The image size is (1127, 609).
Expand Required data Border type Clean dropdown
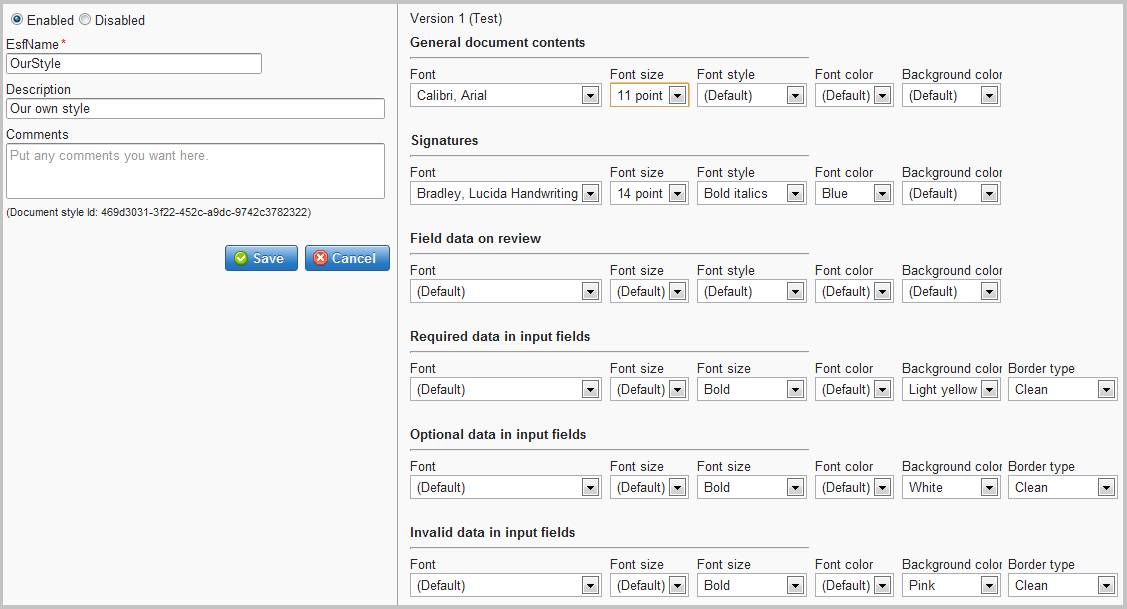1062,390
